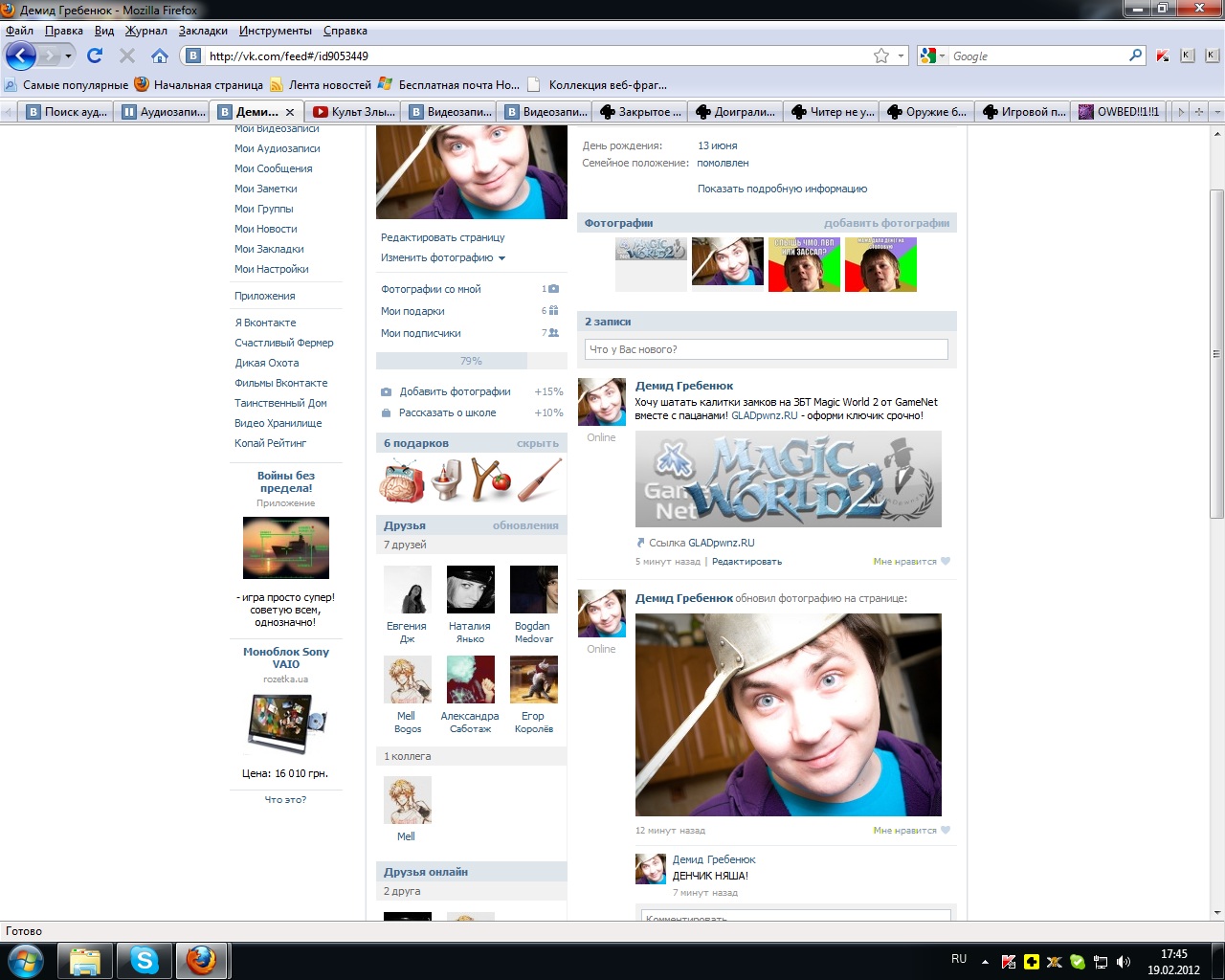Switch to the Культ Злы... YouTube tab
Screen dimensions: 1225x980
click(354, 112)
